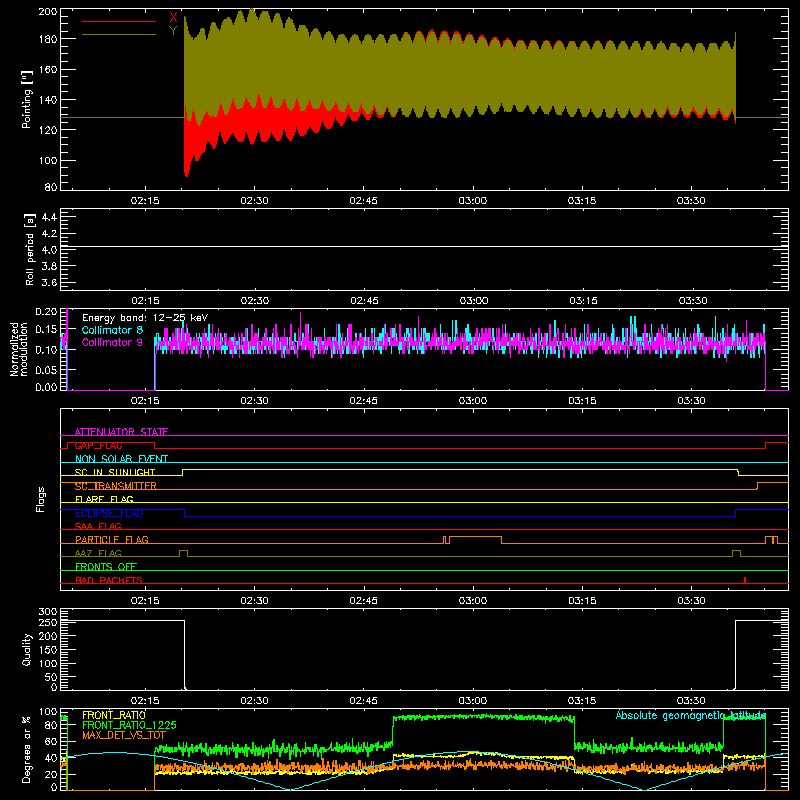Click the Normalized modulation axis title
Screen dimensions: 800x800
18,349
